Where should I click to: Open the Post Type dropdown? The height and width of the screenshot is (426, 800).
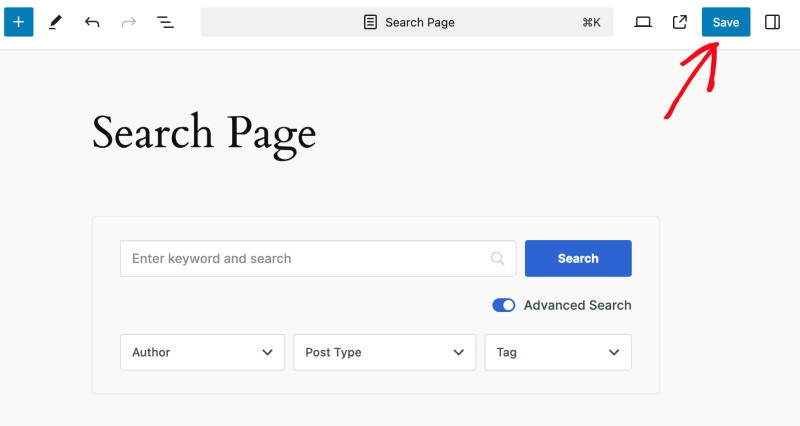coord(385,352)
